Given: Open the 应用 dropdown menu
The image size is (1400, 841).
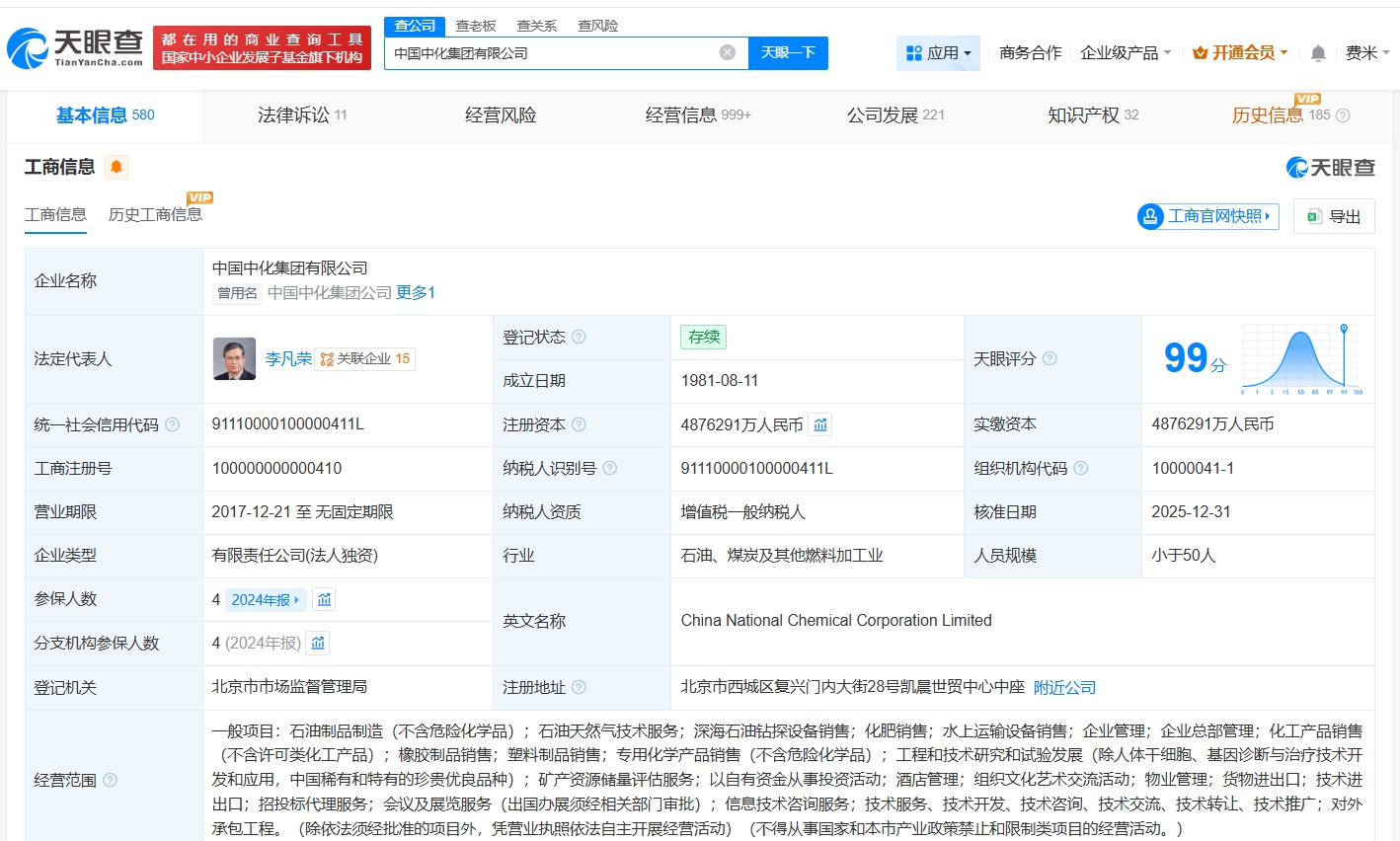Looking at the screenshot, I should click(x=938, y=53).
